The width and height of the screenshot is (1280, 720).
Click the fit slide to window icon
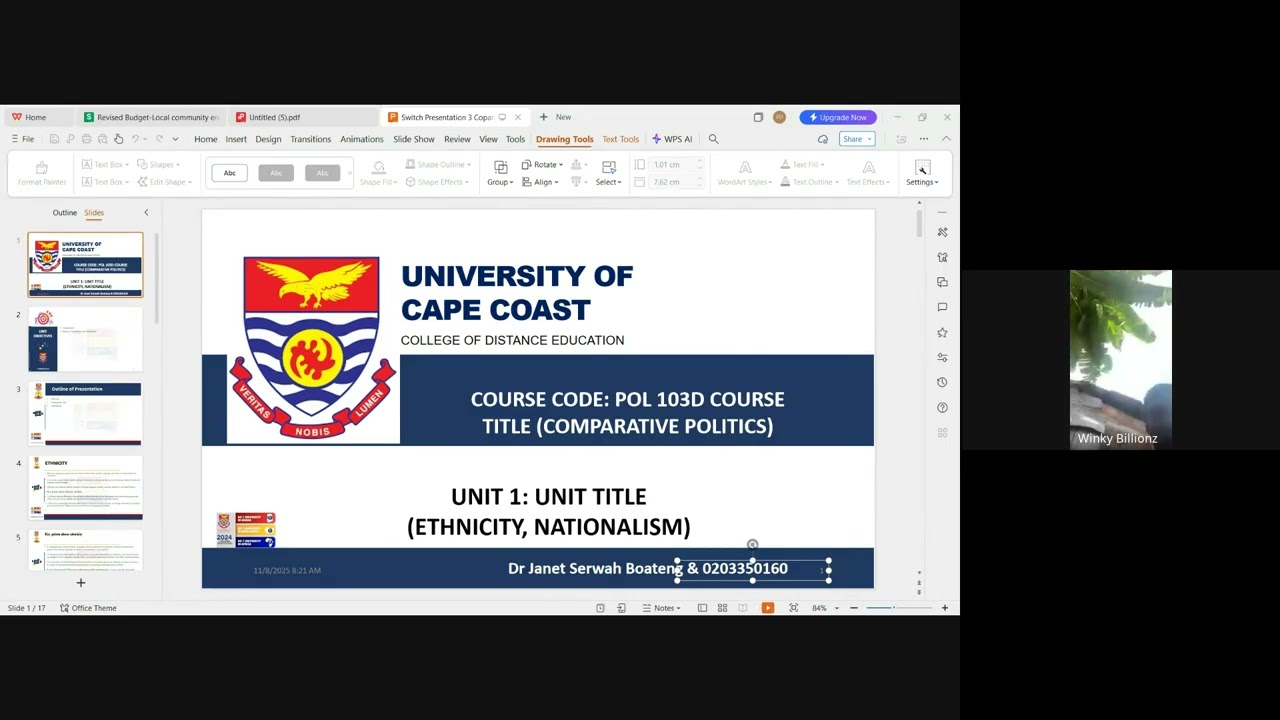793,608
